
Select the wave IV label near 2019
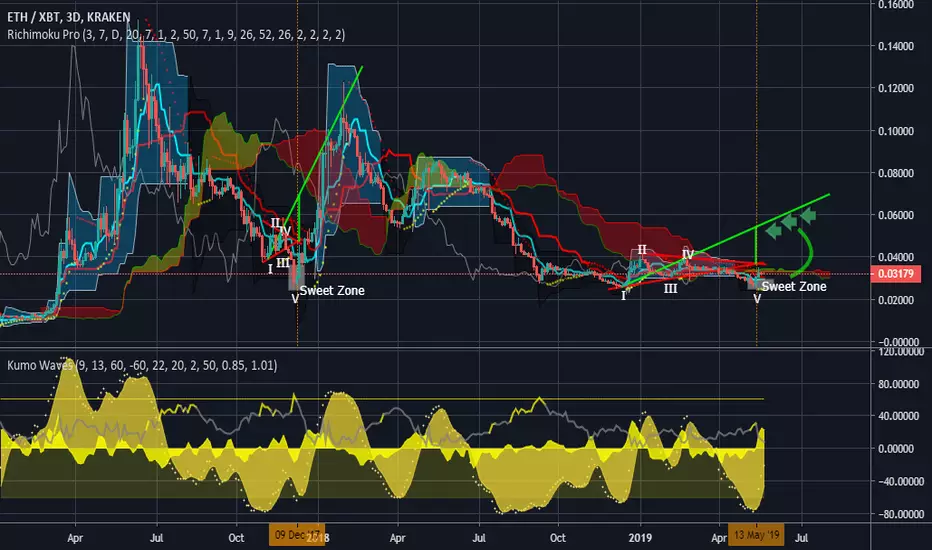click(688, 254)
